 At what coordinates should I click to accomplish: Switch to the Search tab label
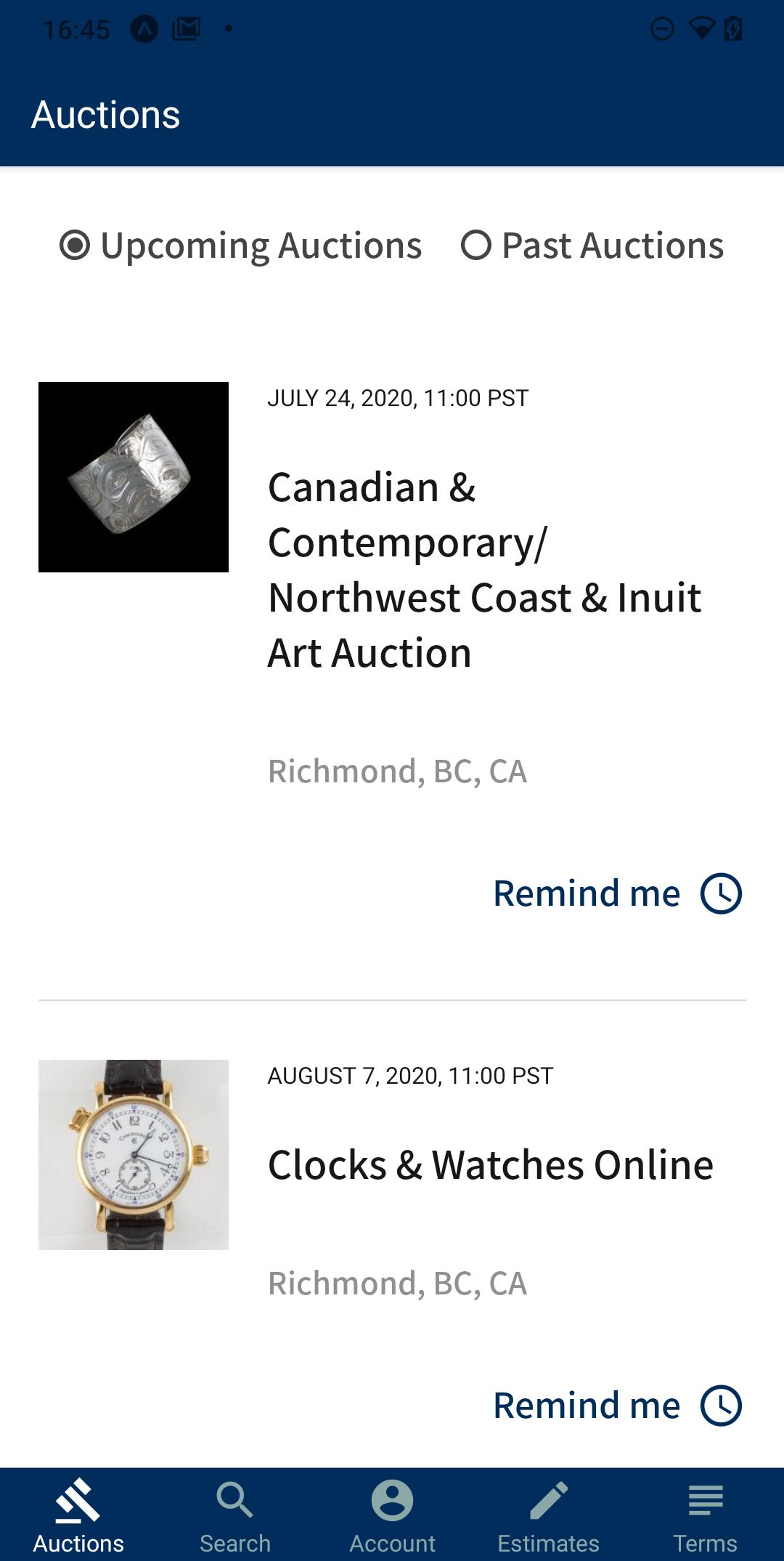tap(235, 1543)
